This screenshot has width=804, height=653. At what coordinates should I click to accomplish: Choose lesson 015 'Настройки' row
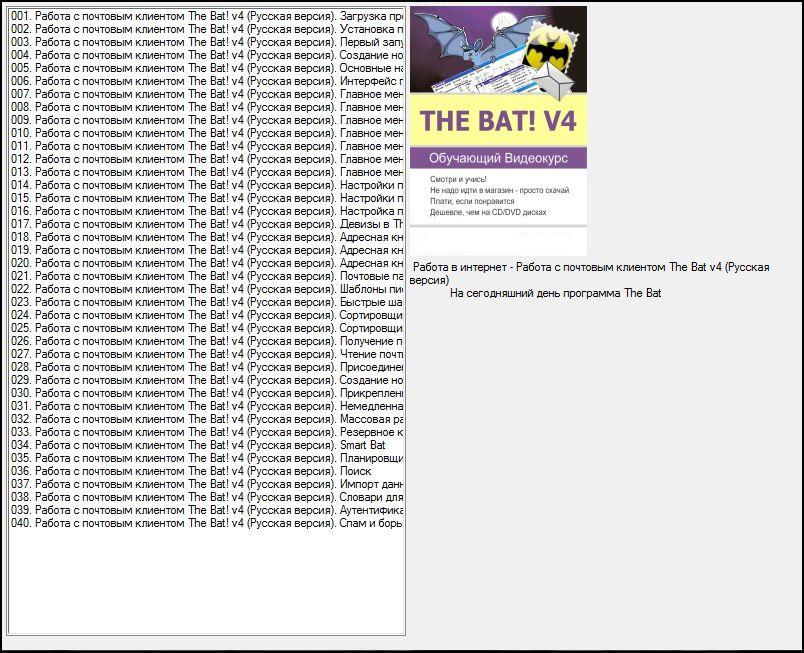pyautogui.click(x=207, y=198)
